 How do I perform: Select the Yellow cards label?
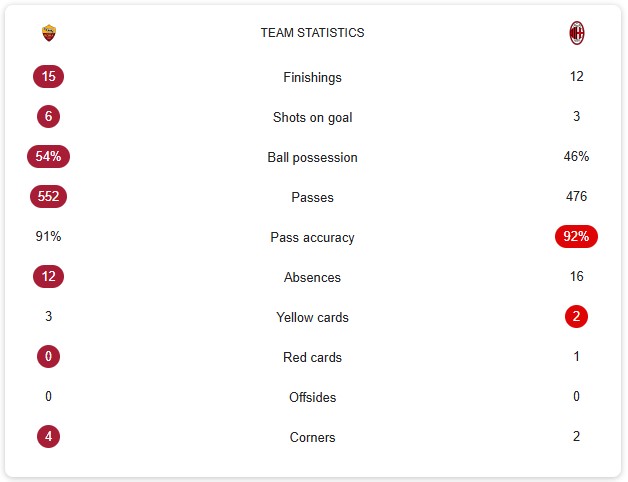click(312, 317)
